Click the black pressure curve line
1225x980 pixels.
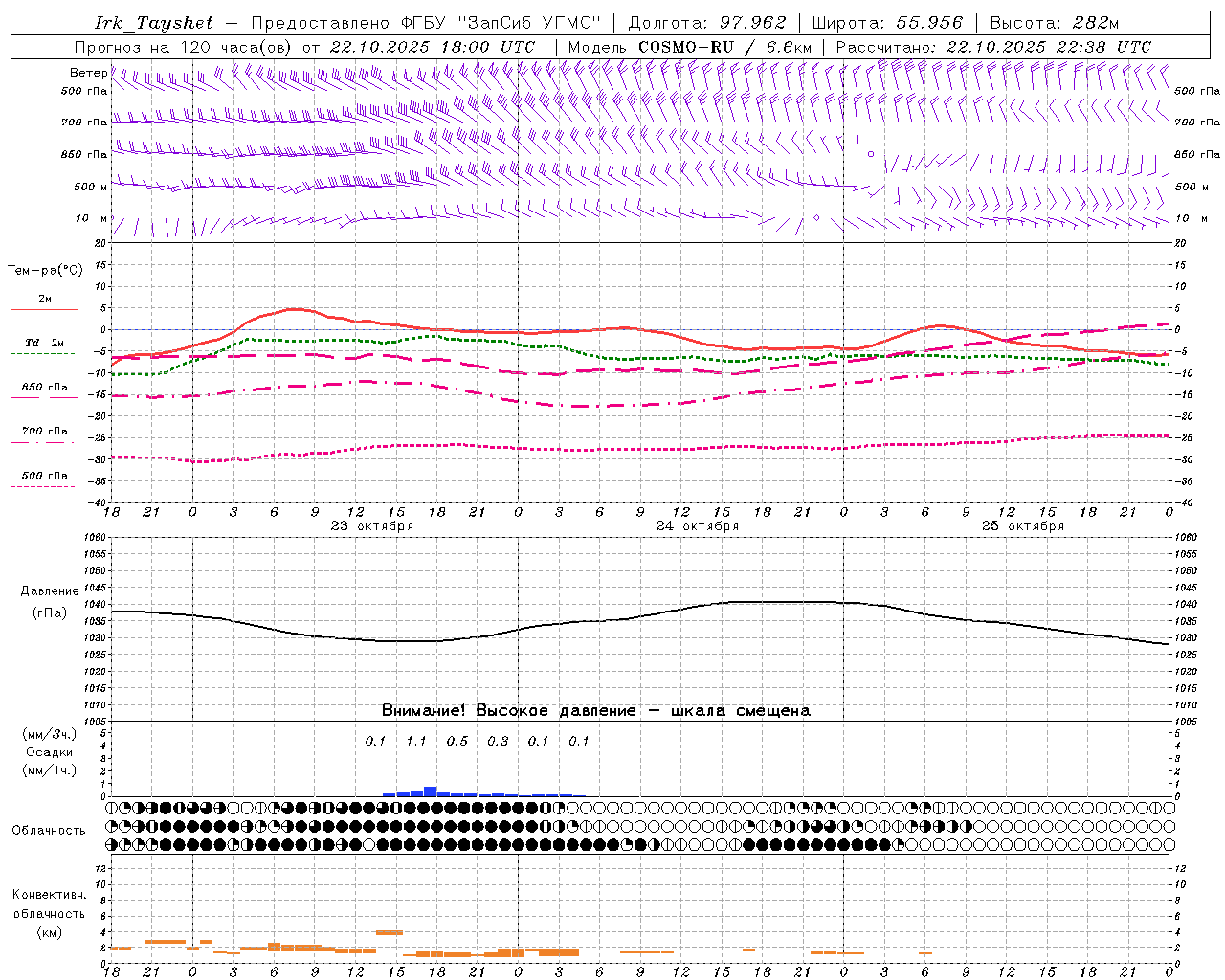(x=639, y=614)
